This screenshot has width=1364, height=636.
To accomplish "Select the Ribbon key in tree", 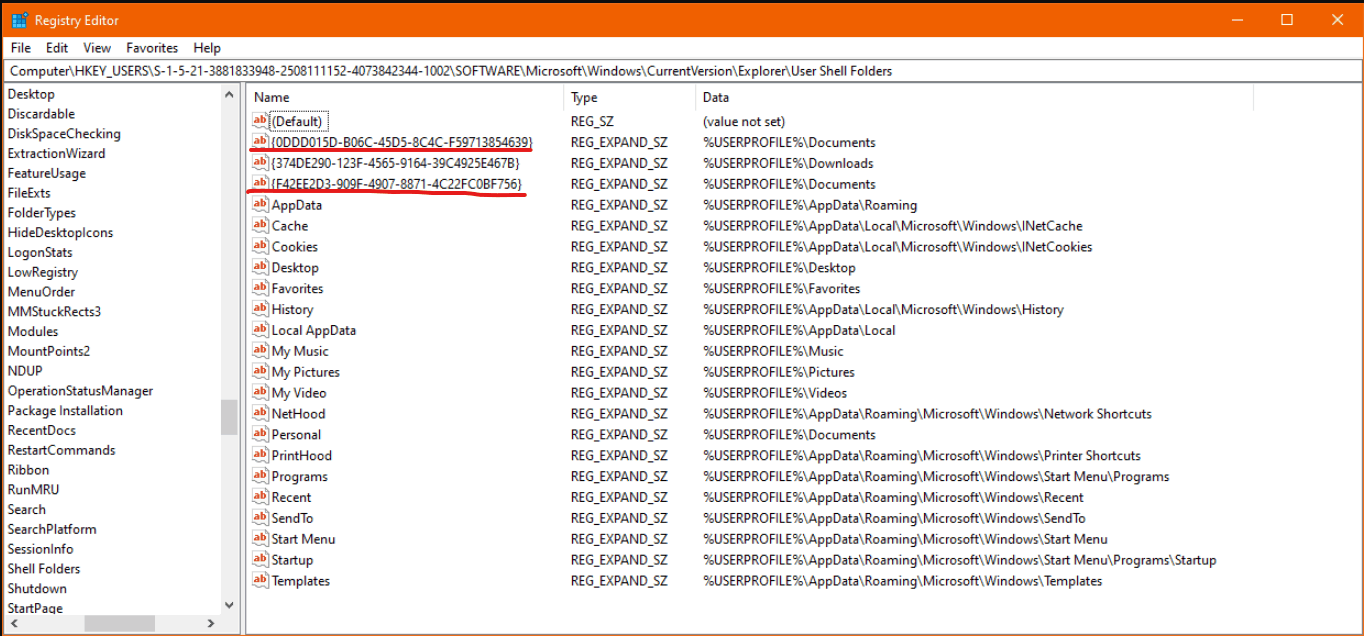I will (x=28, y=470).
